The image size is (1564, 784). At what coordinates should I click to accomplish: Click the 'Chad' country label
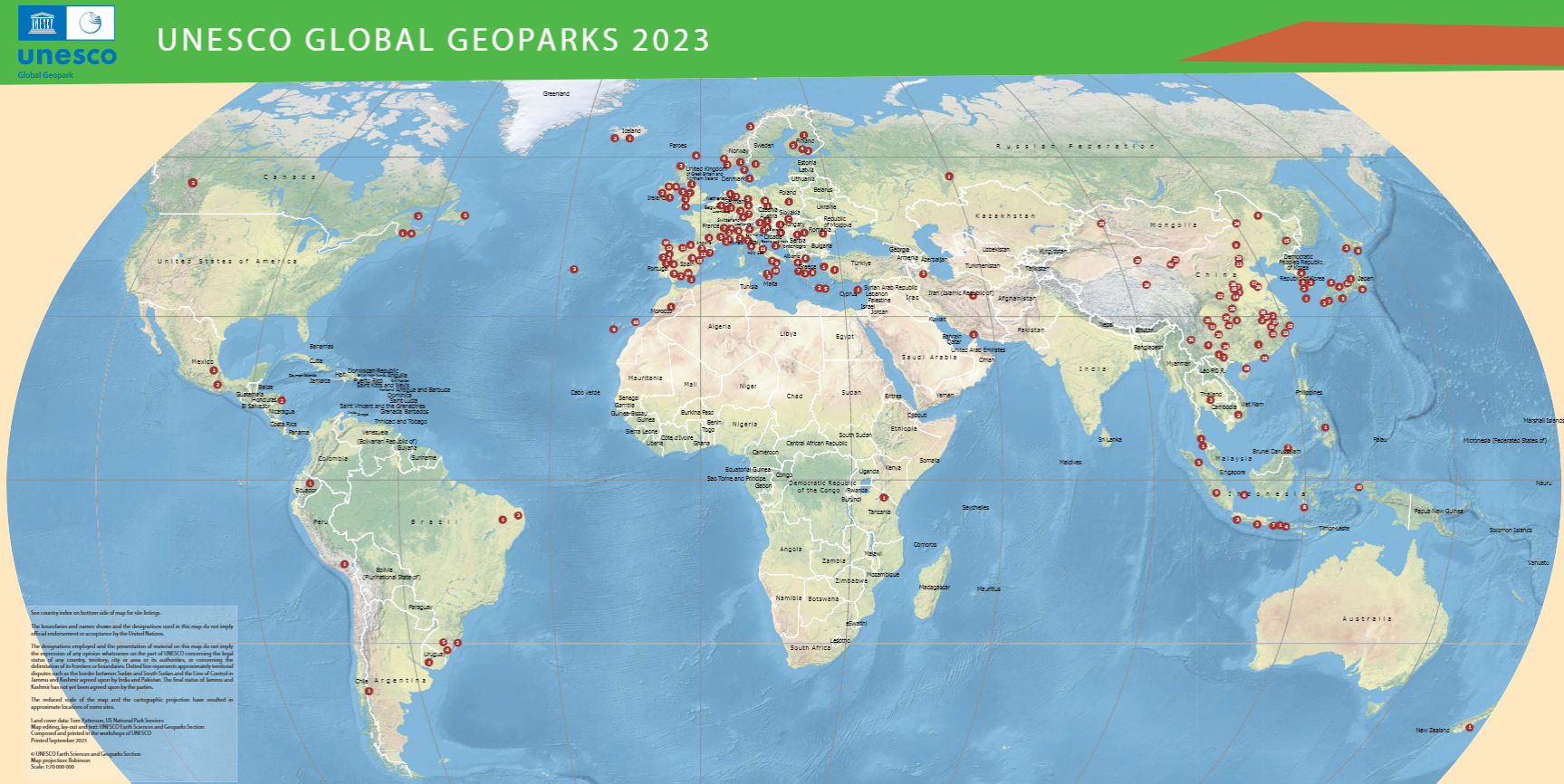794,396
